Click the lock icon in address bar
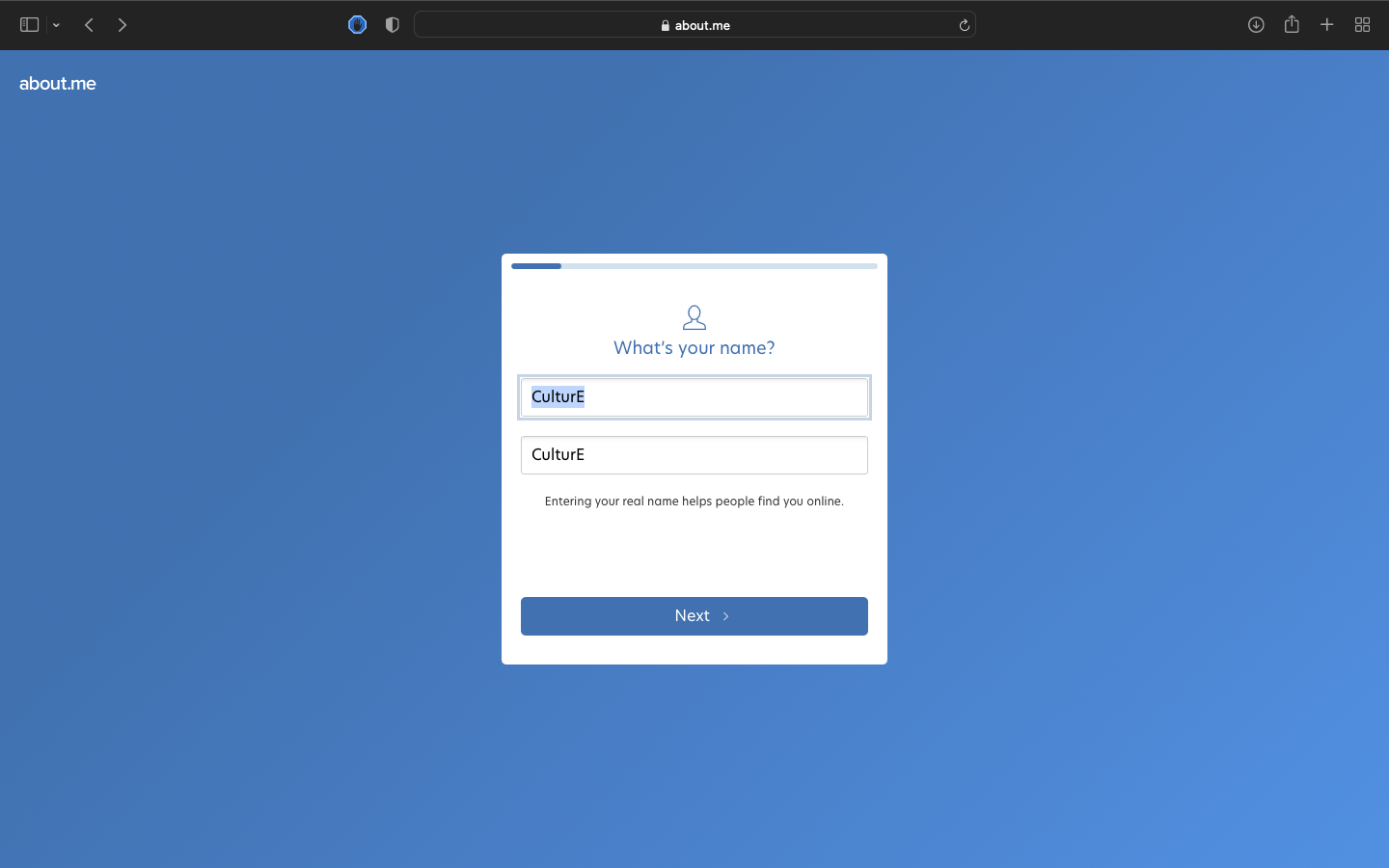Screen dimensions: 1389x868 (x=666, y=26)
